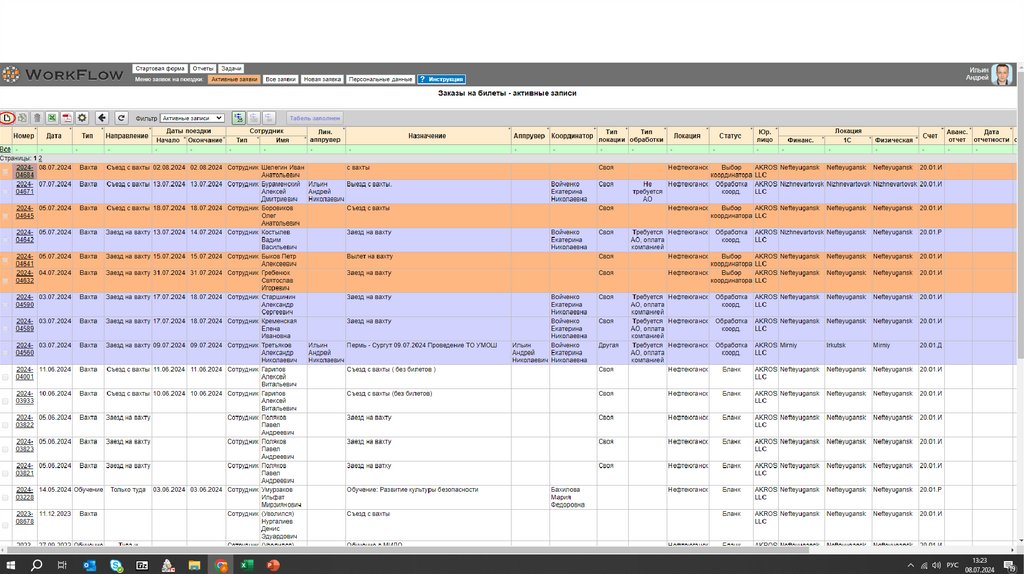The image size is (1024, 574).
Task: Open the 'Отчеты' menu tab
Action: [203, 69]
